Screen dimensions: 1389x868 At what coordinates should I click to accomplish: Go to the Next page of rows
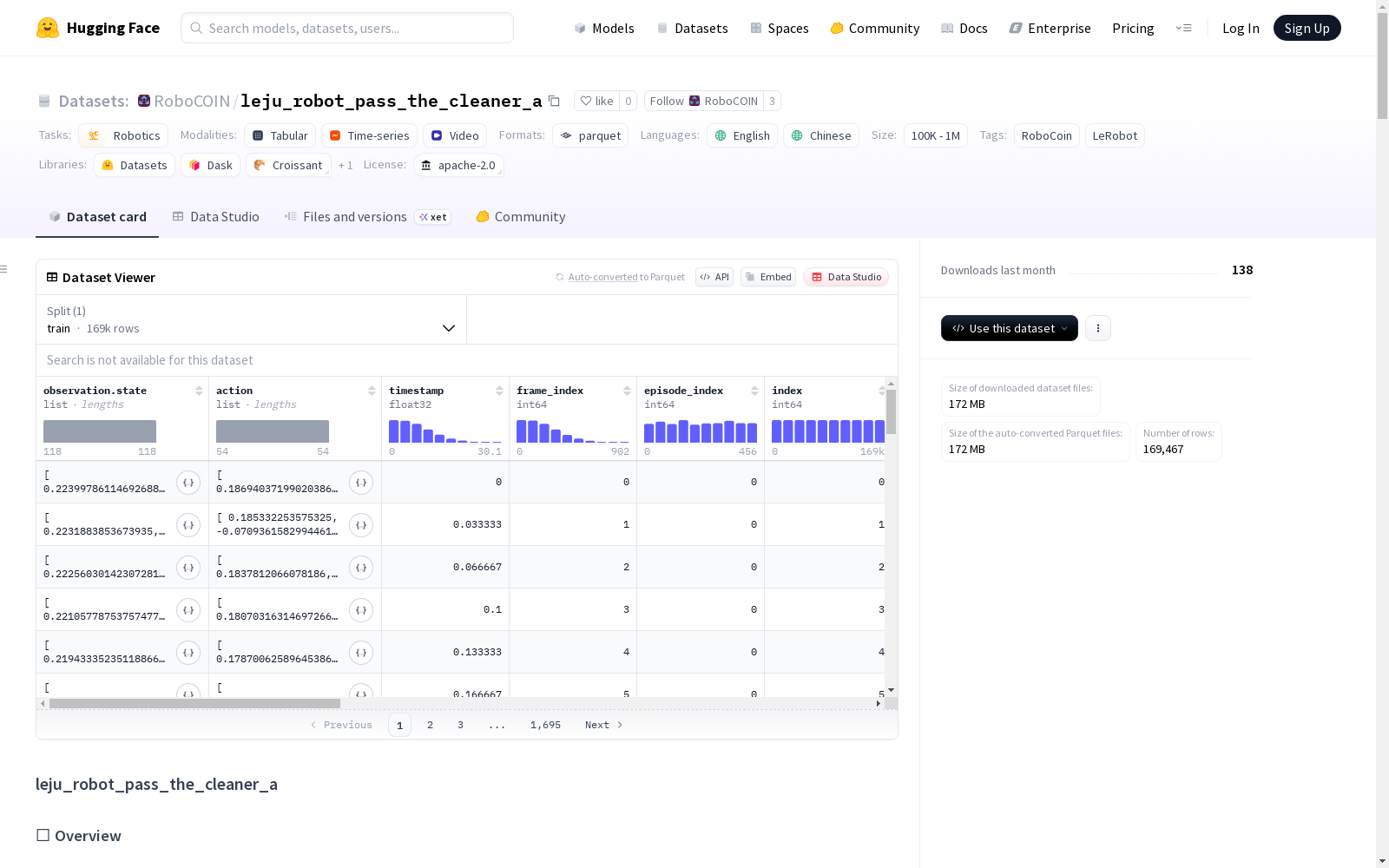(x=604, y=725)
